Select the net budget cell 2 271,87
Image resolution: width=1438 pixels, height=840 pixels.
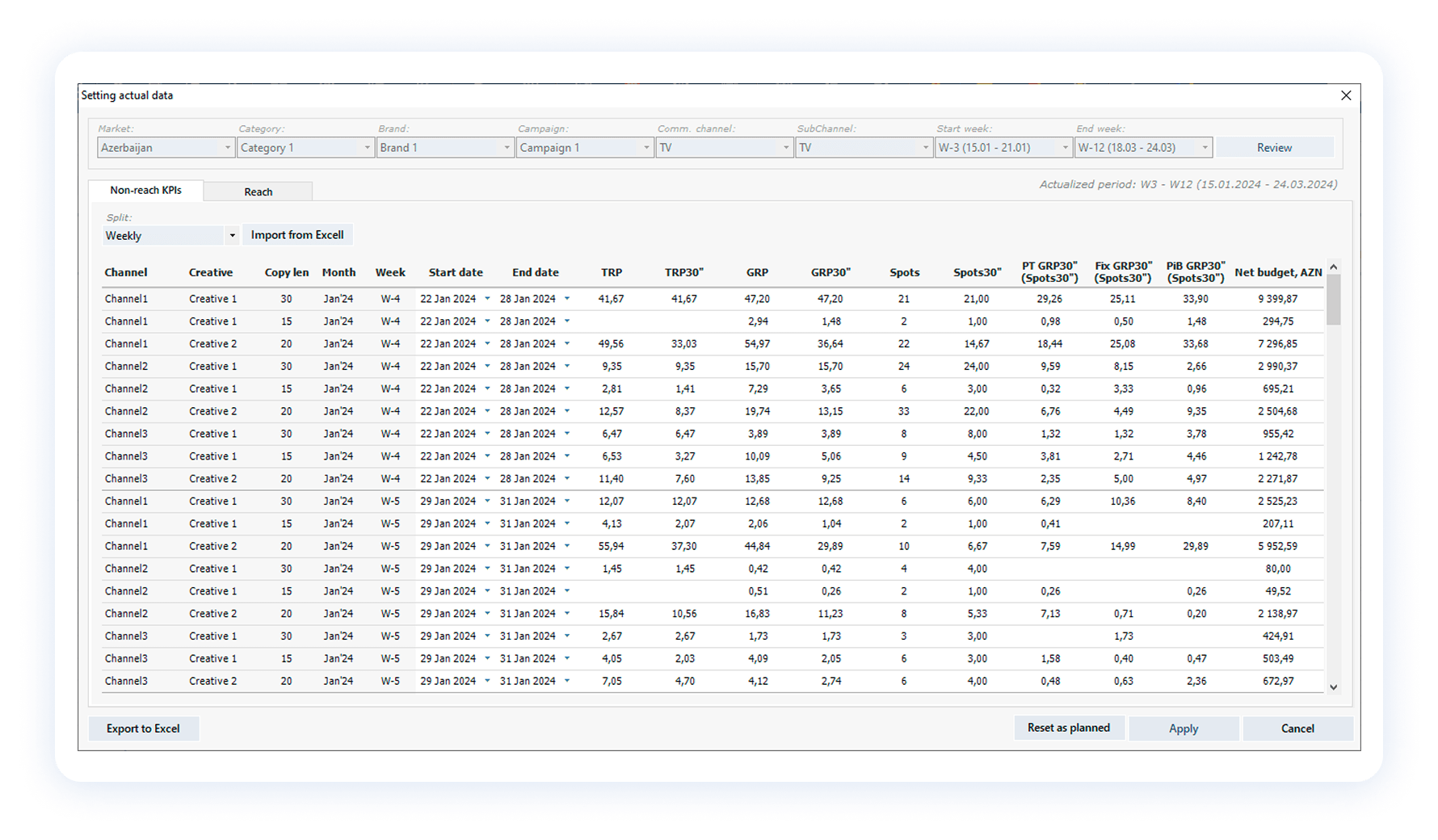(1277, 479)
